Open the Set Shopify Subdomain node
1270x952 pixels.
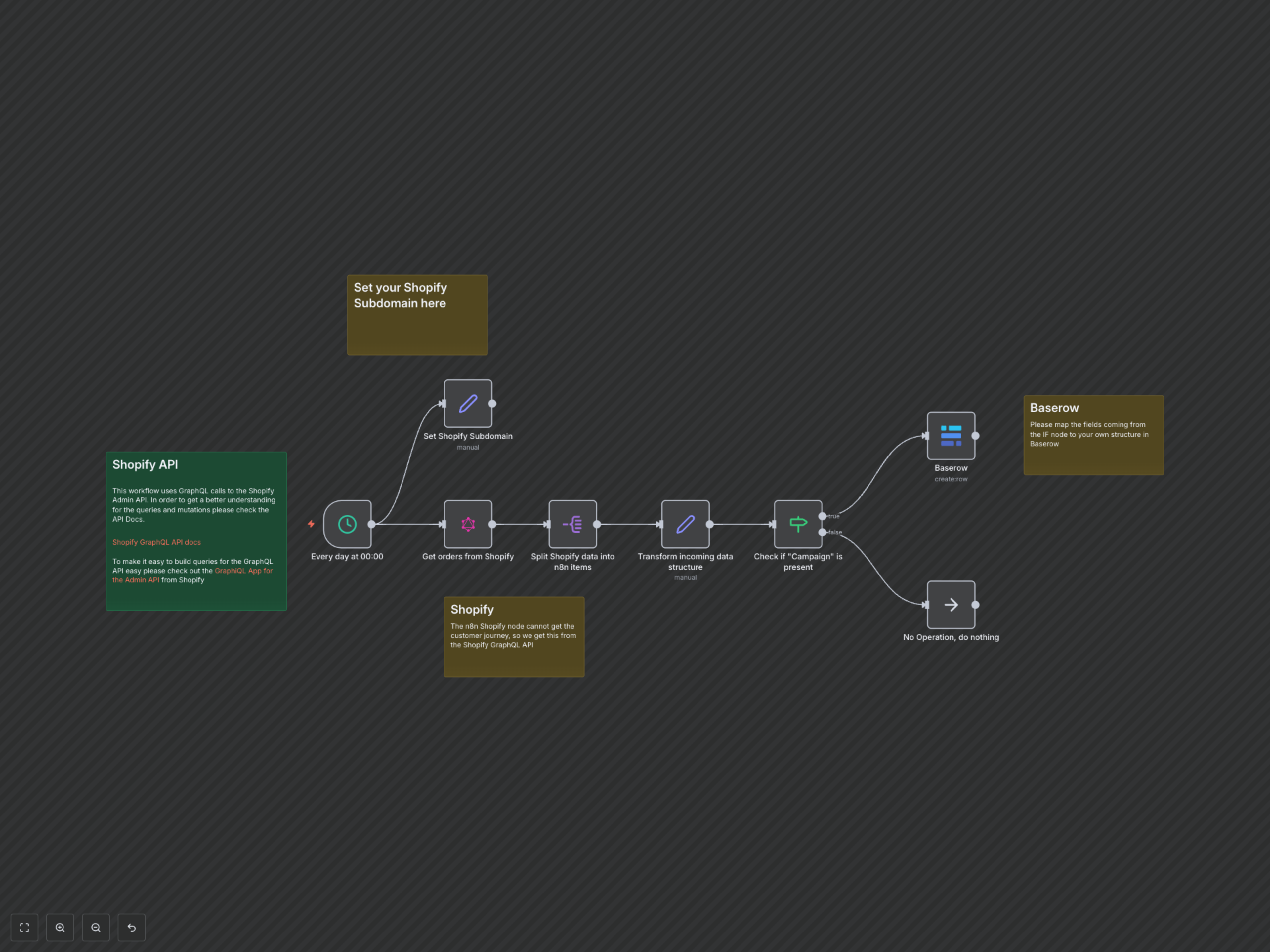pyautogui.click(x=467, y=403)
